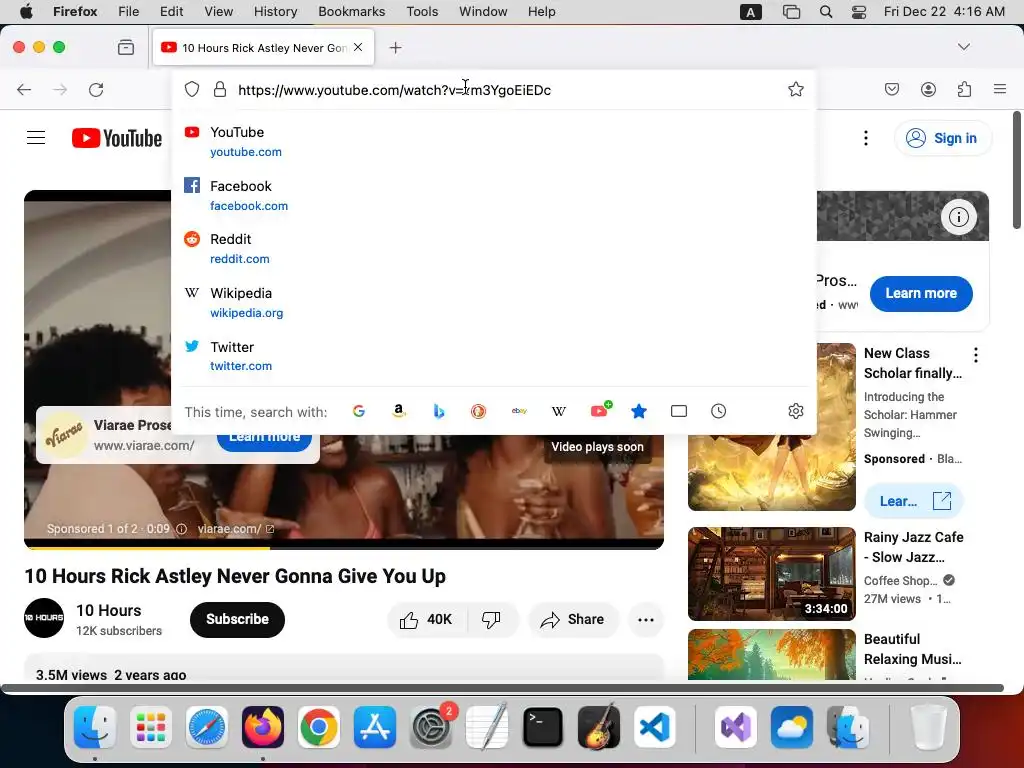The image size is (1024, 768).
Task: Choose Reddit suggestion in dropdown
Action: 494,249
